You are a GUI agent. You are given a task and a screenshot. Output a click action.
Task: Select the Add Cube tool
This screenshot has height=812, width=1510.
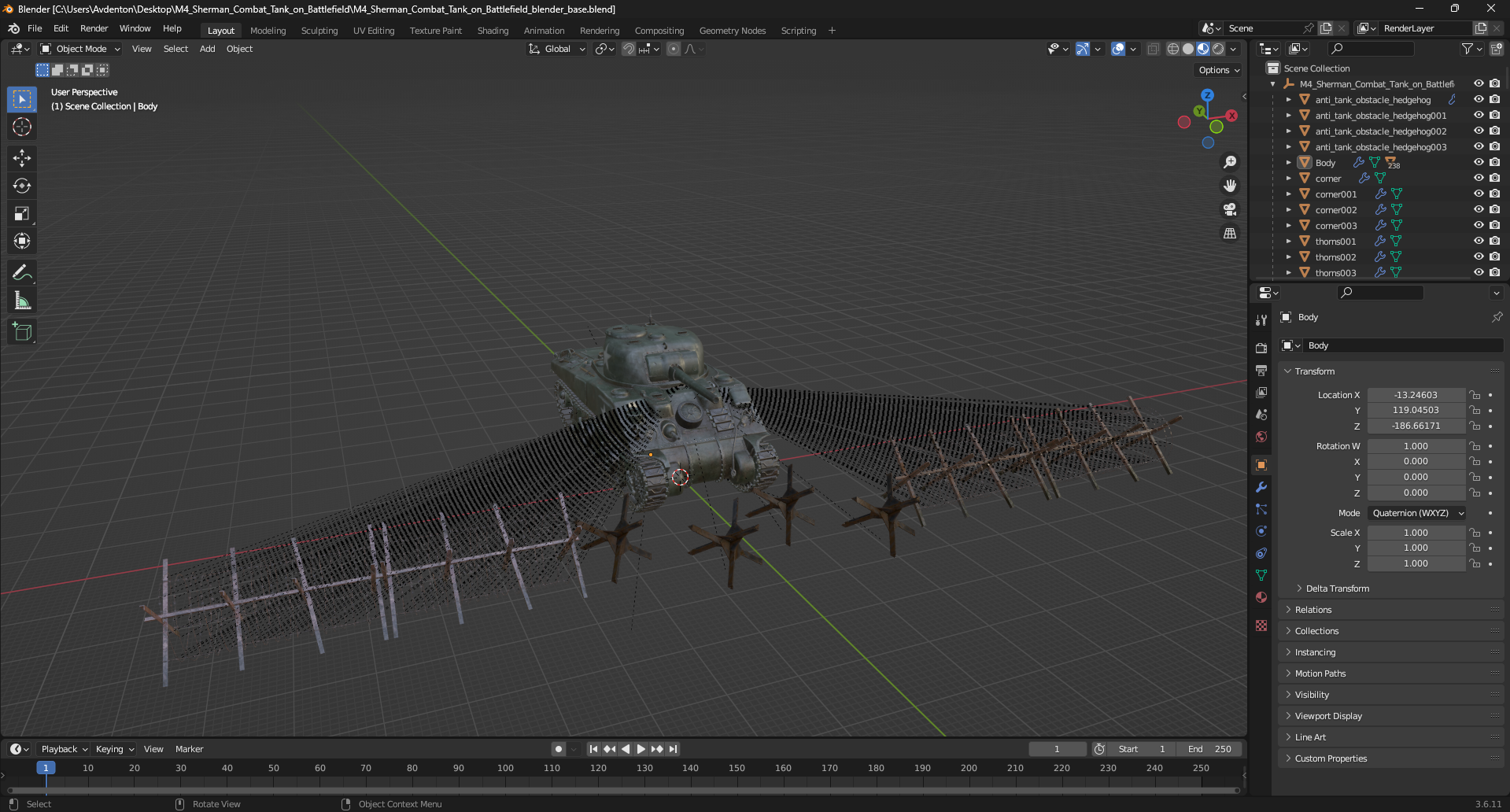click(22, 332)
